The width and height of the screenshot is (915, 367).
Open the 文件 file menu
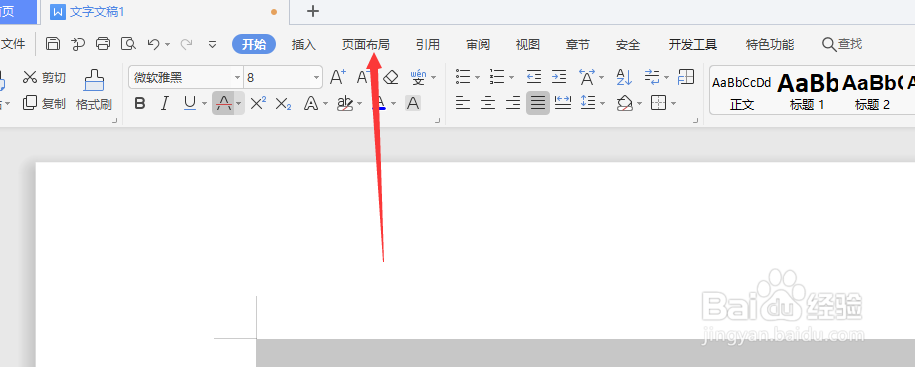[13, 44]
